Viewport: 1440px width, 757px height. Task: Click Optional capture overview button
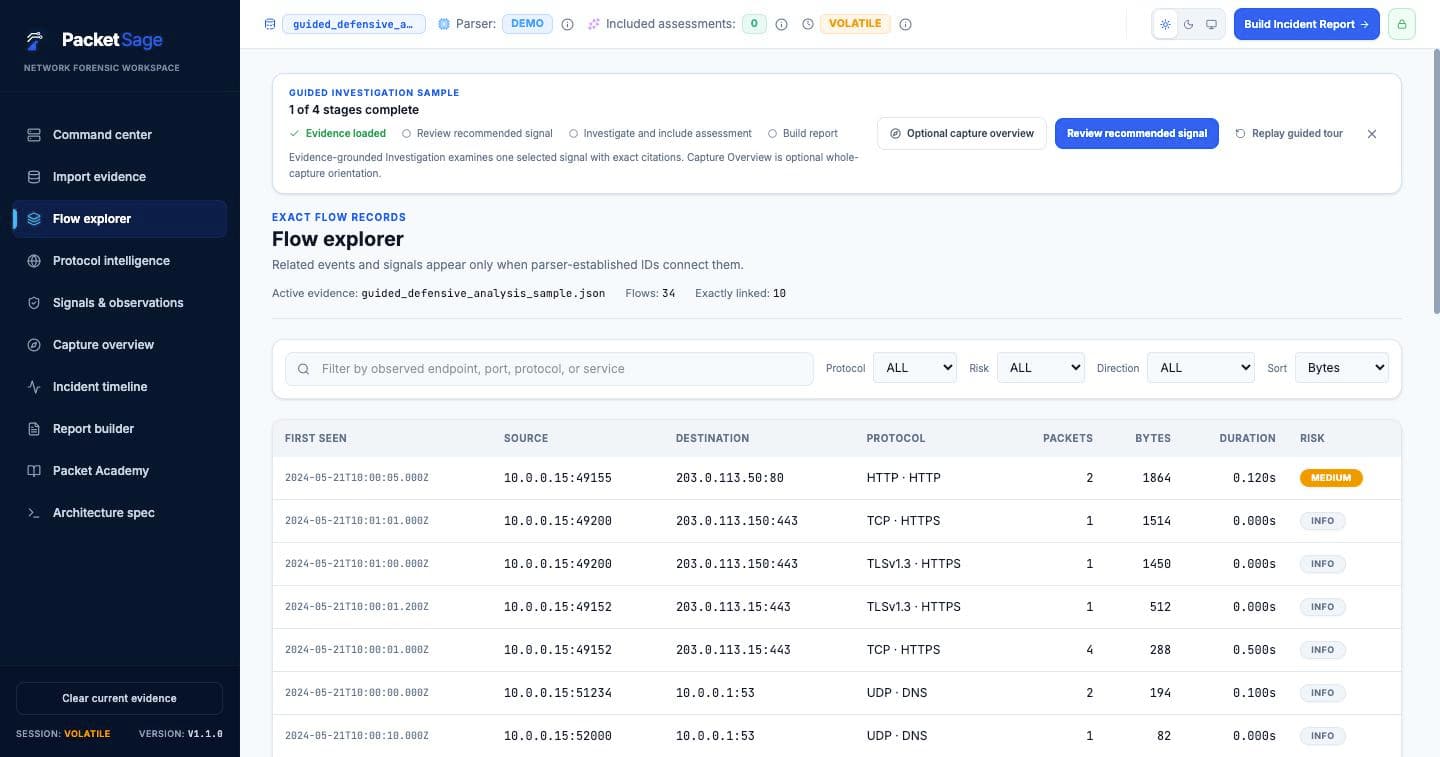pos(962,133)
